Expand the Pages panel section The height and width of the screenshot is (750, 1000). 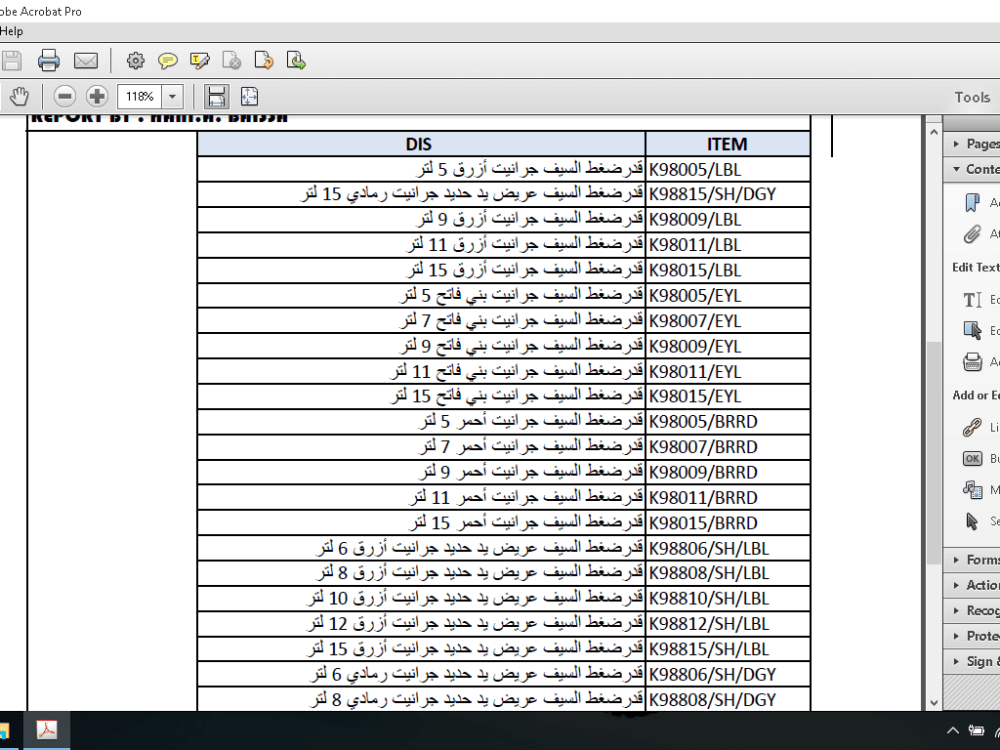[972, 144]
